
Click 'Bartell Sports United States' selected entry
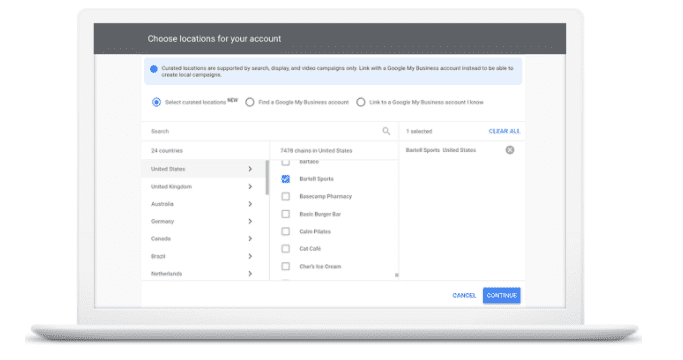[441, 150]
